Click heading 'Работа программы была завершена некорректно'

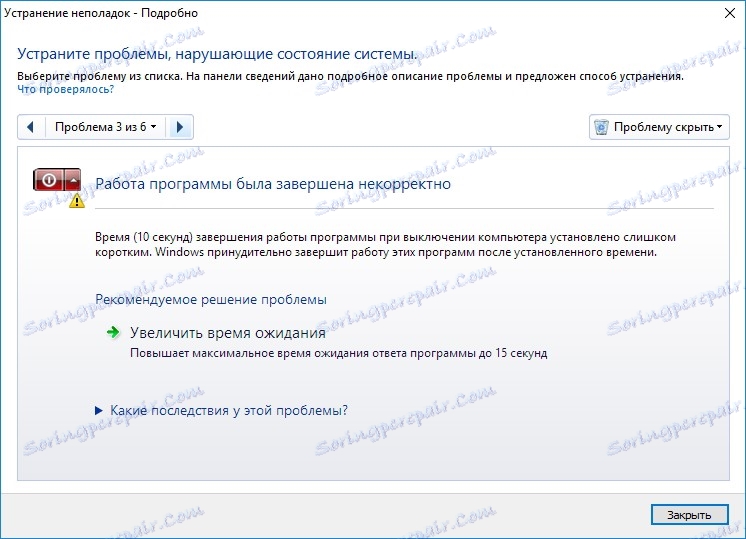tap(273, 184)
